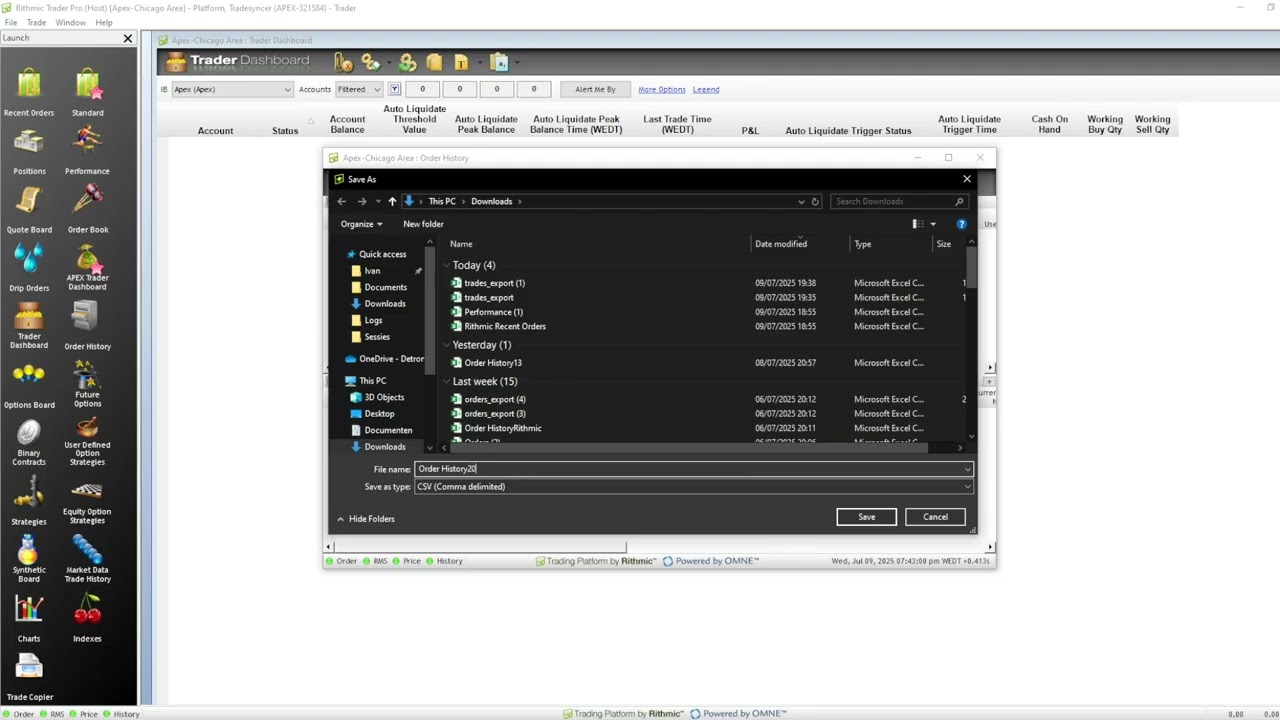Open the Window menu
Viewport: 1280px width, 720px height.
[x=70, y=22]
